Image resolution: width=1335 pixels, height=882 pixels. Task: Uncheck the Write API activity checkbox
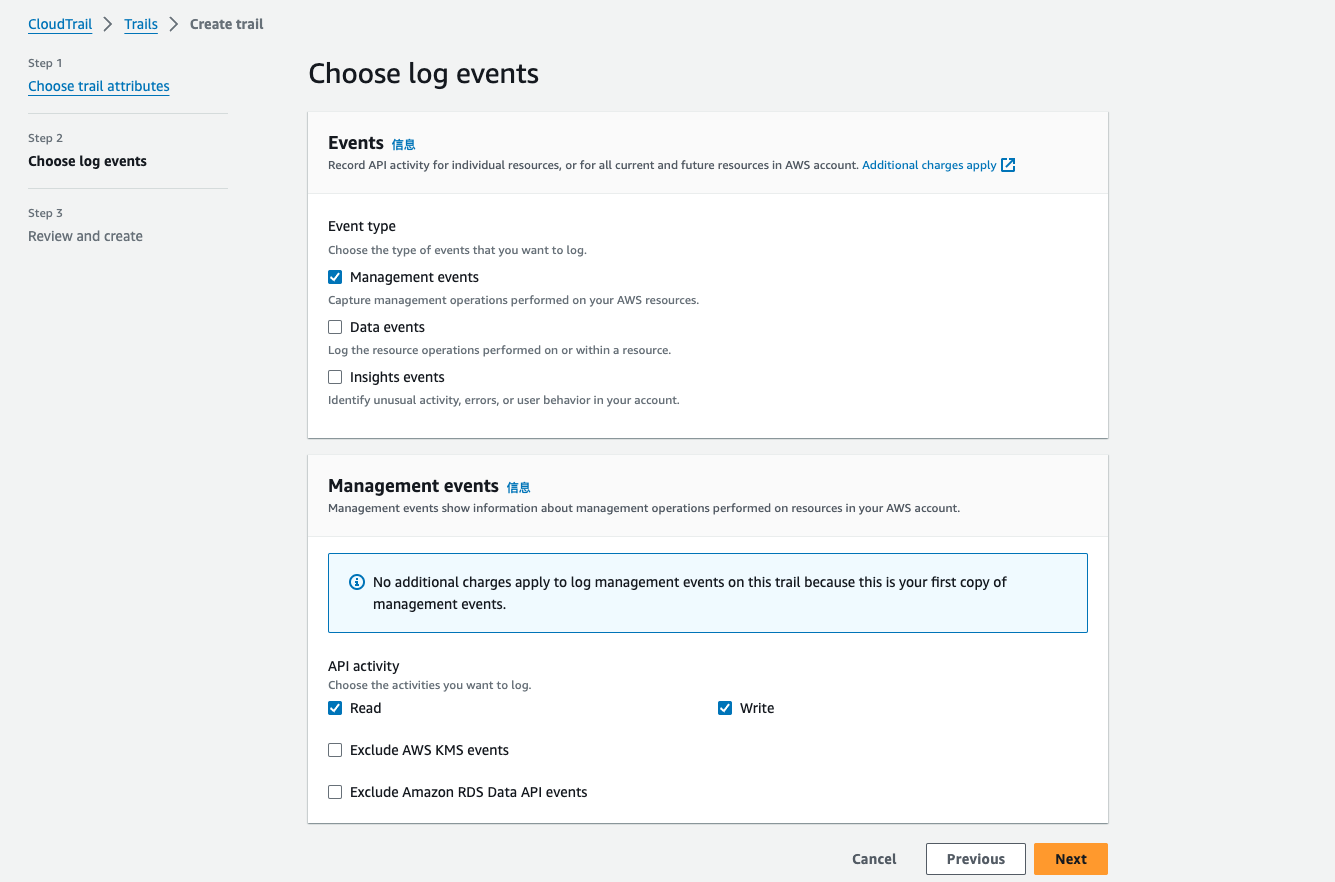click(x=725, y=708)
